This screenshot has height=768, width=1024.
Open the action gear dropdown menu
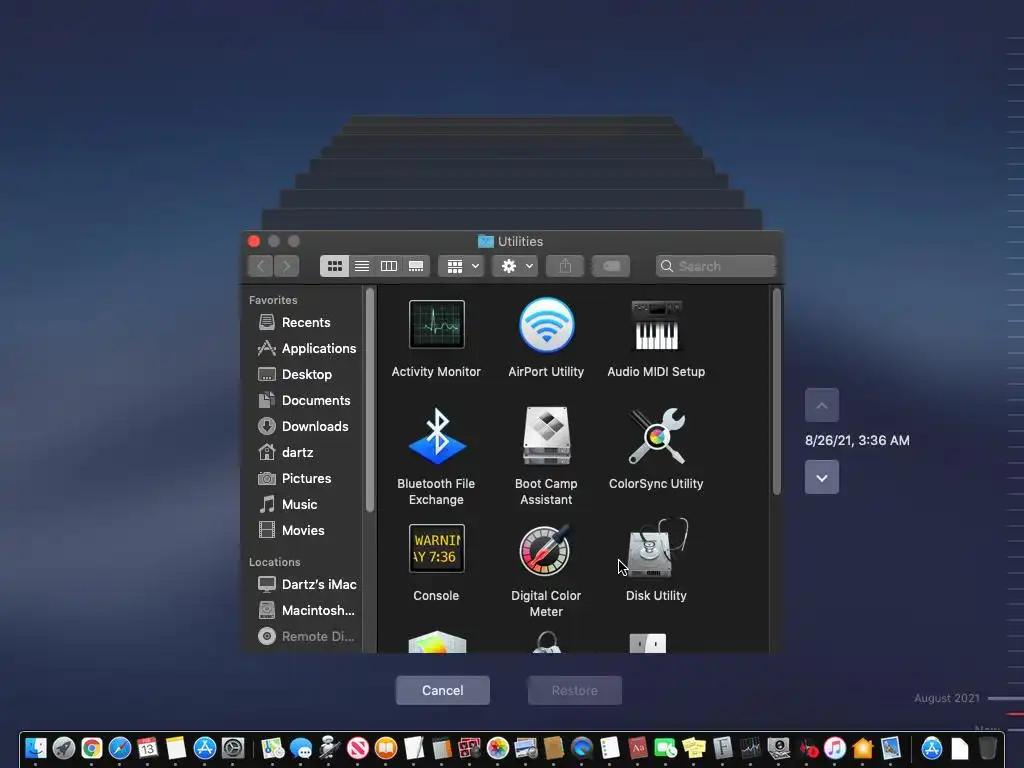click(x=515, y=266)
